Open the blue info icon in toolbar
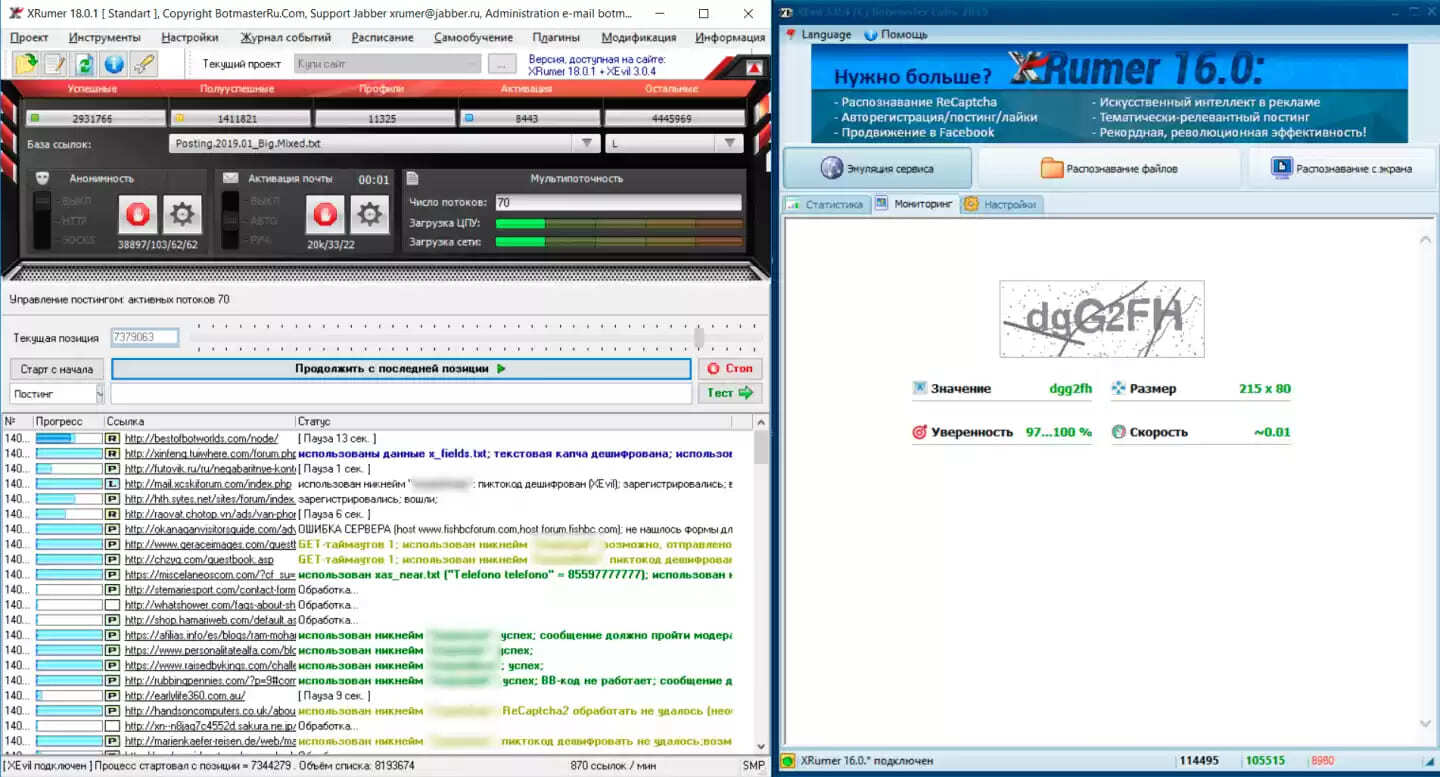This screenshot has width=1440, height=777. (114, 64)
